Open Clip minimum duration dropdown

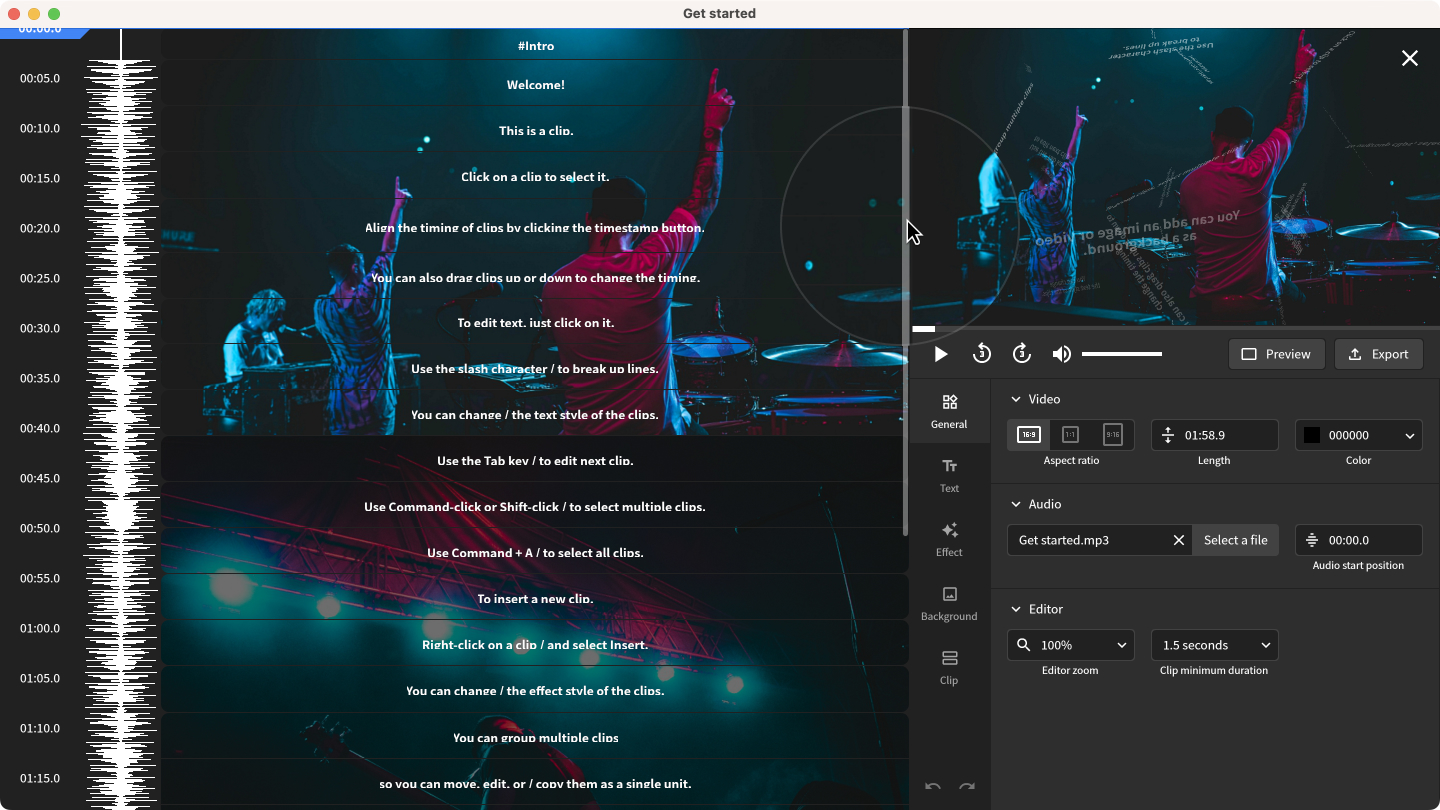1214,645
